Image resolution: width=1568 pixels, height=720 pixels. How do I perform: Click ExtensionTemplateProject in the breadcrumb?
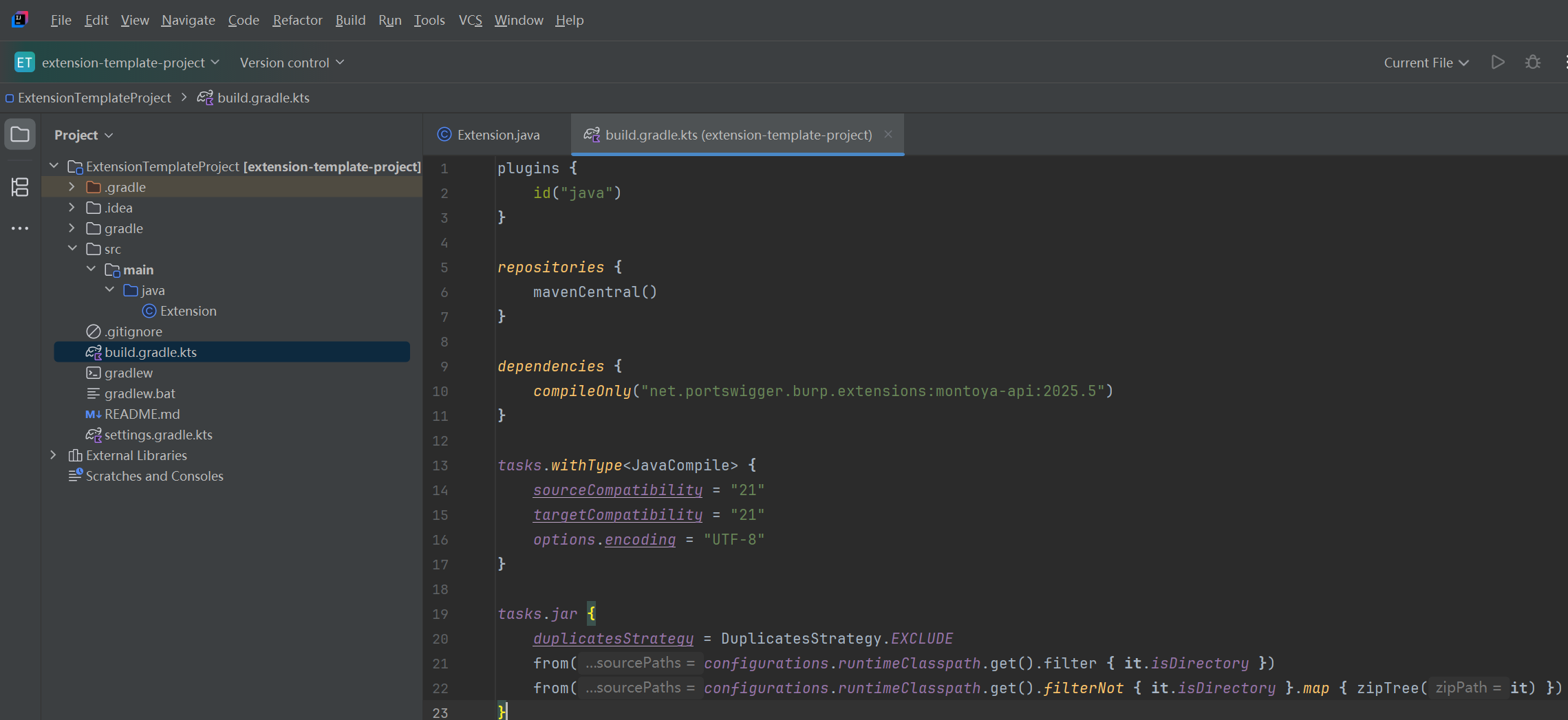point(94,98)
